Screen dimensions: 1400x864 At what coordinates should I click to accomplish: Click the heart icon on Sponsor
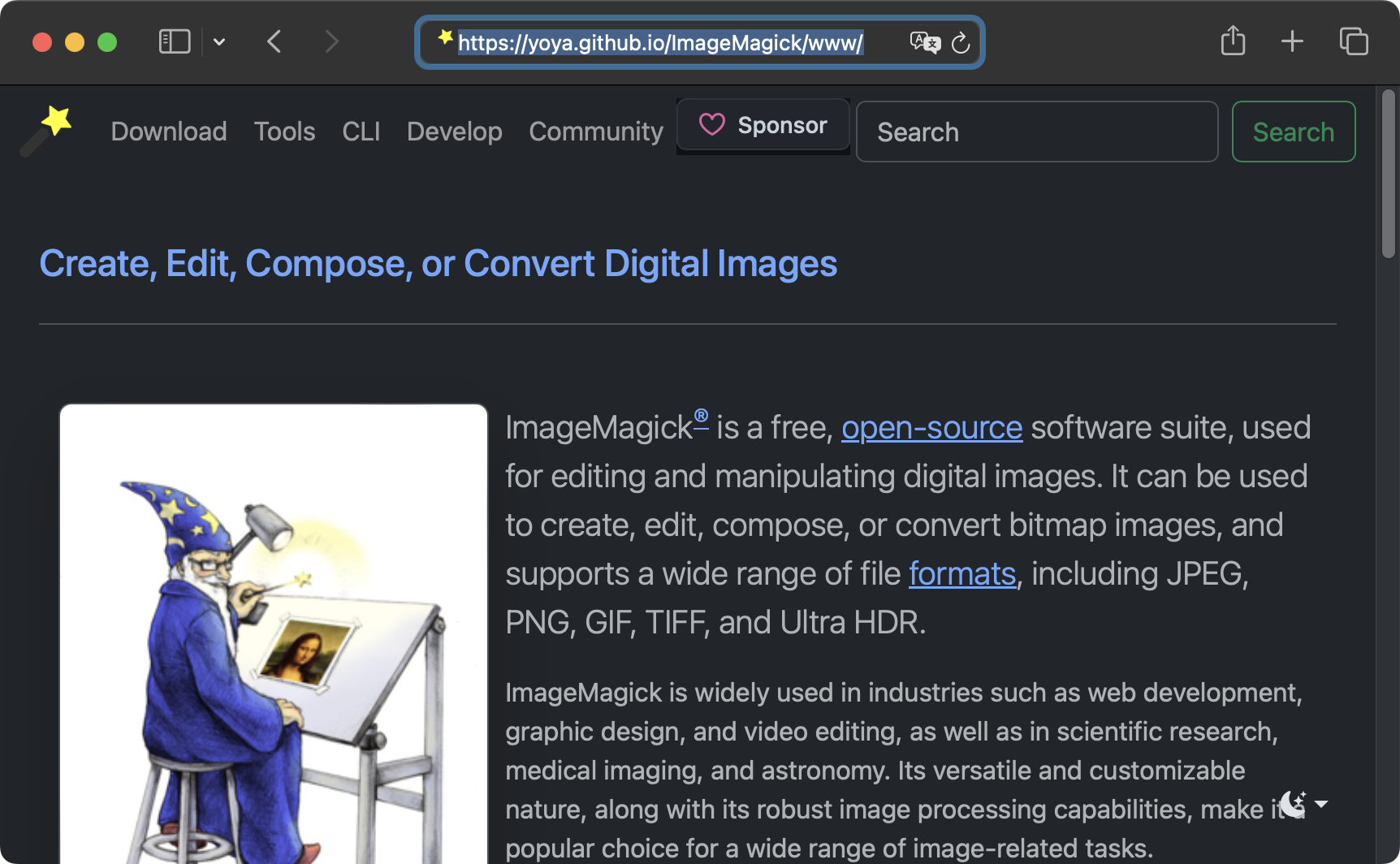click(x=712, y=125)
